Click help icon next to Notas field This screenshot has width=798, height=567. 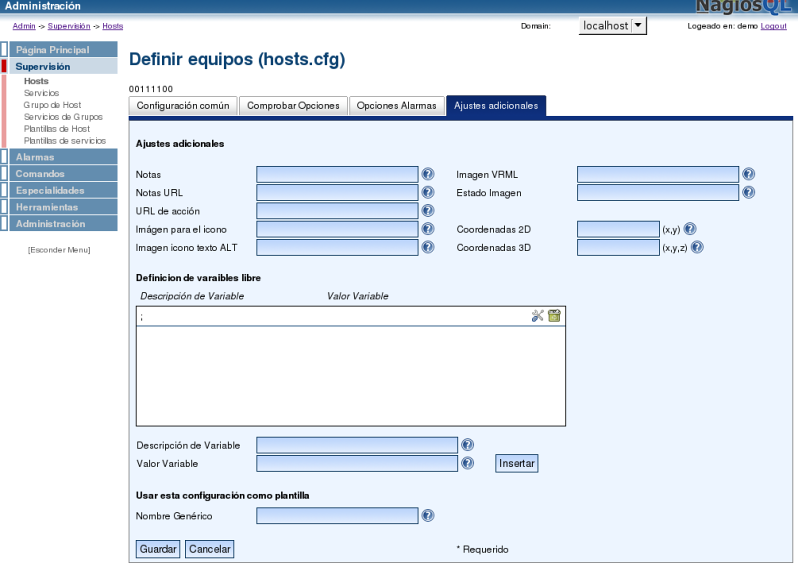tap(428, 174)
